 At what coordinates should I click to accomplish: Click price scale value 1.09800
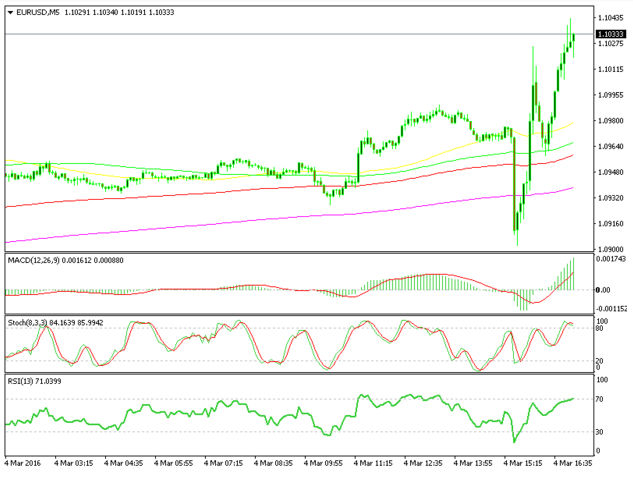[611, 121]
